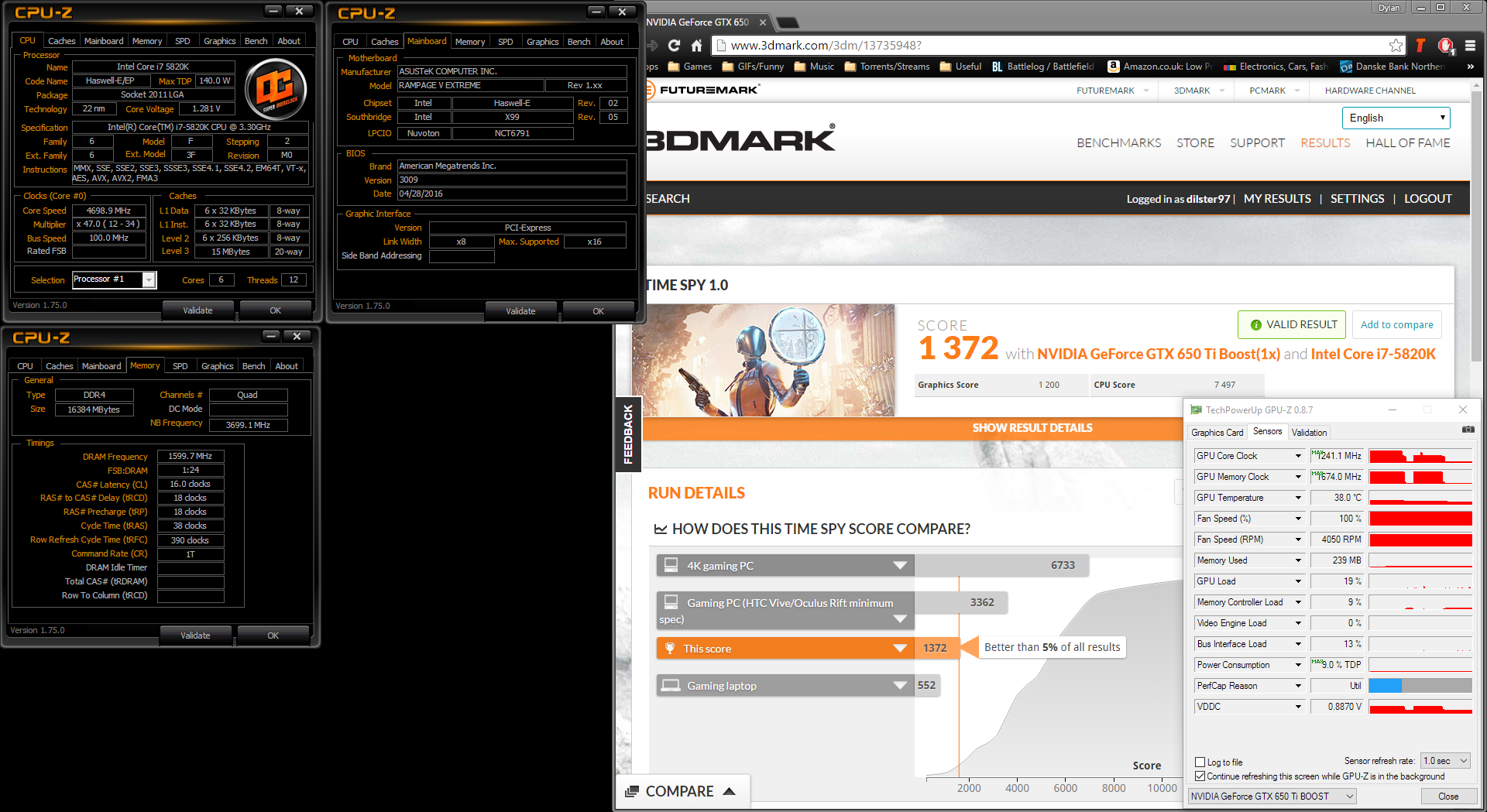The width and height of the screenshot is (1487, 812).
Task: Take GPU-Z screenshot with camera icon
Action: (1468, 429)
